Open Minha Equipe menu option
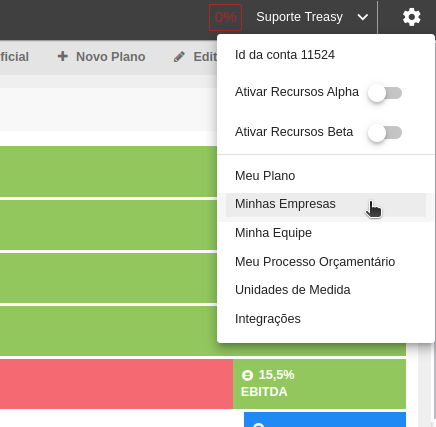Screen dimensions: 436x427 [x=273, y=233]
